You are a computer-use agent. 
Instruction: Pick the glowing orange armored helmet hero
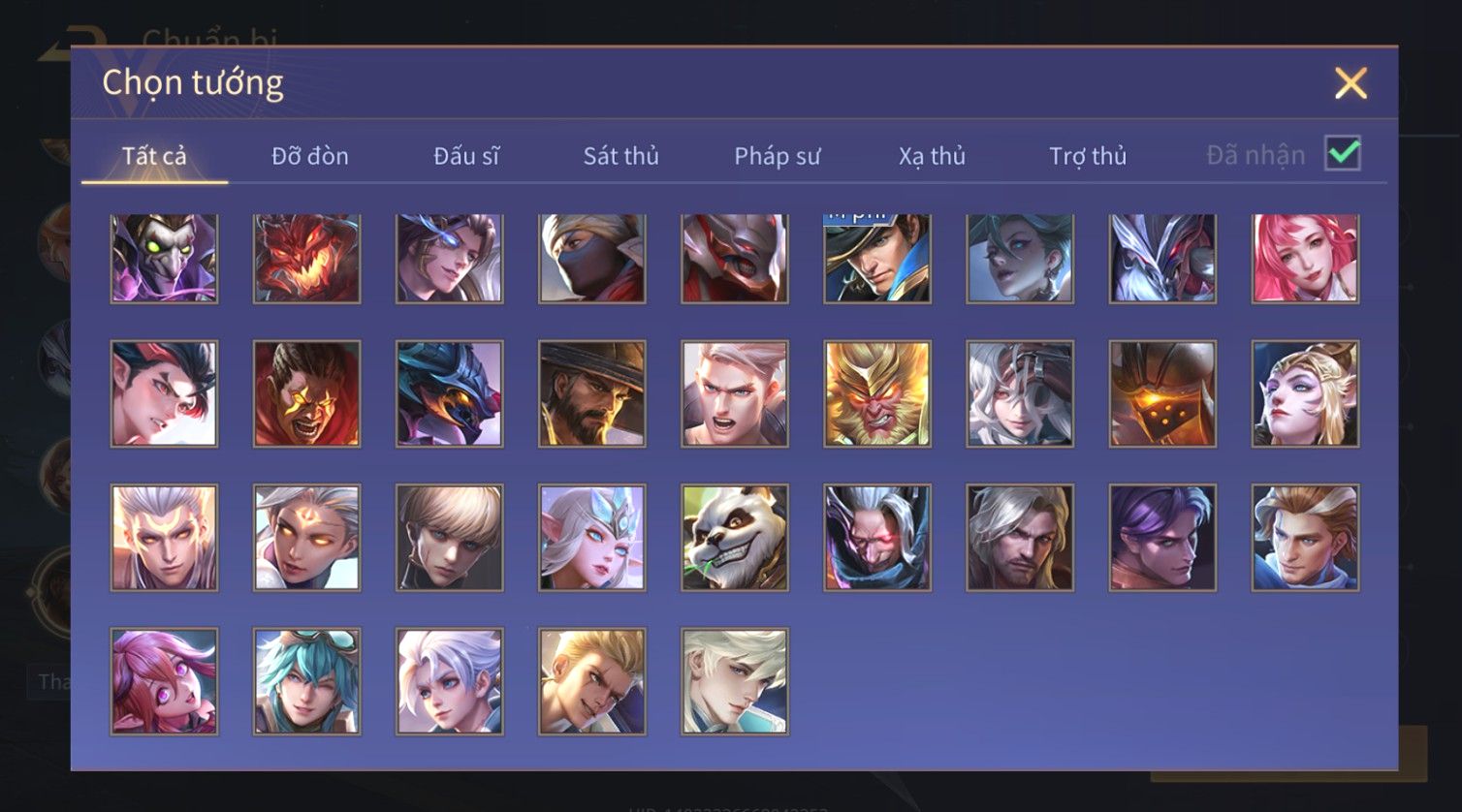[1162, 394]
